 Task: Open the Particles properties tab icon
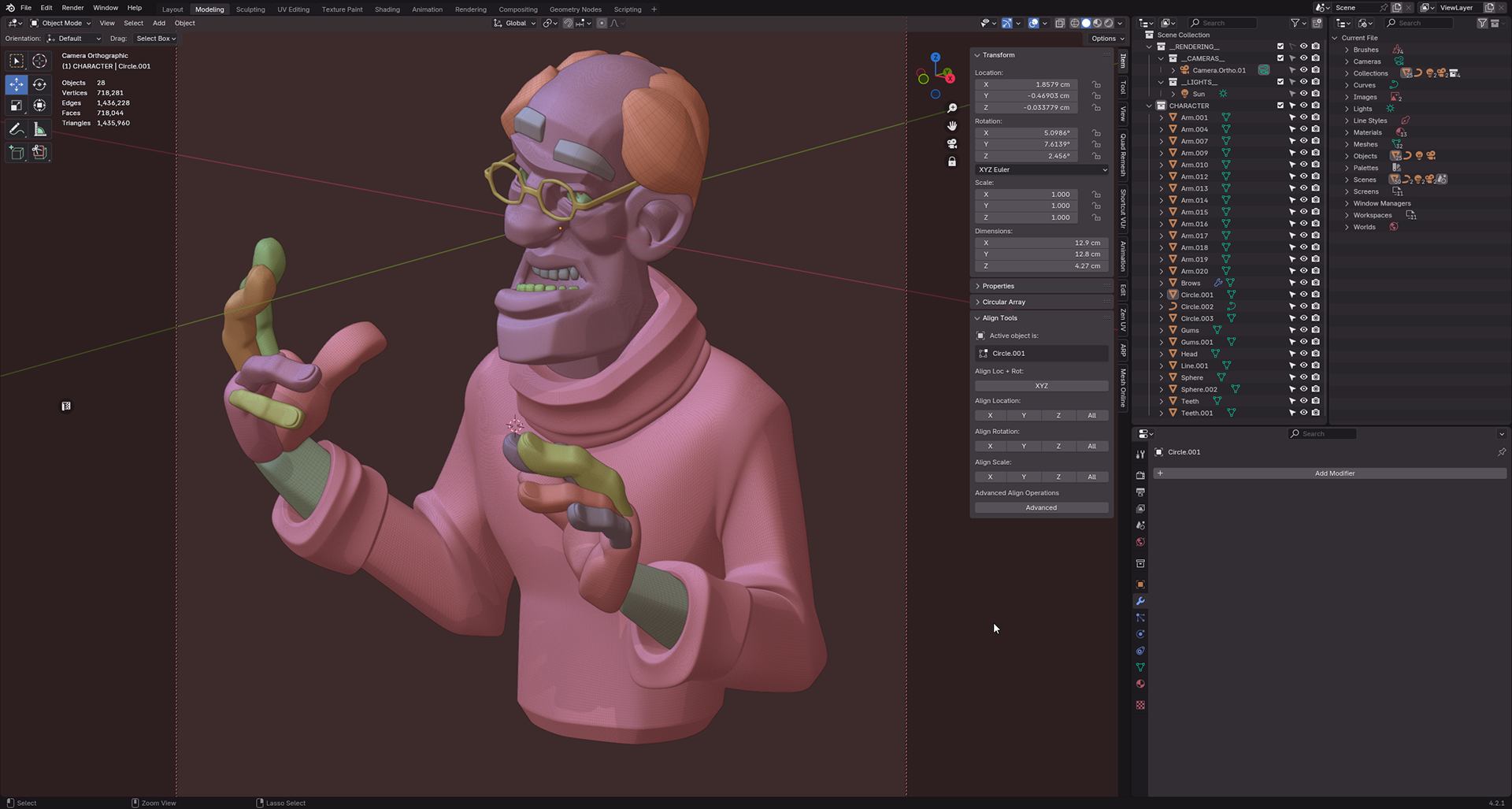1140,618
